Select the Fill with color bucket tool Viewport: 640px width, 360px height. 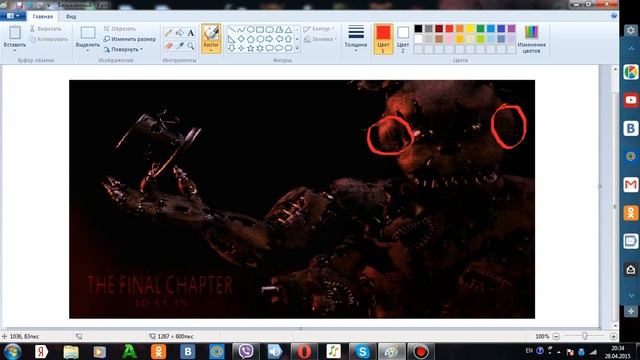(180, 33)
